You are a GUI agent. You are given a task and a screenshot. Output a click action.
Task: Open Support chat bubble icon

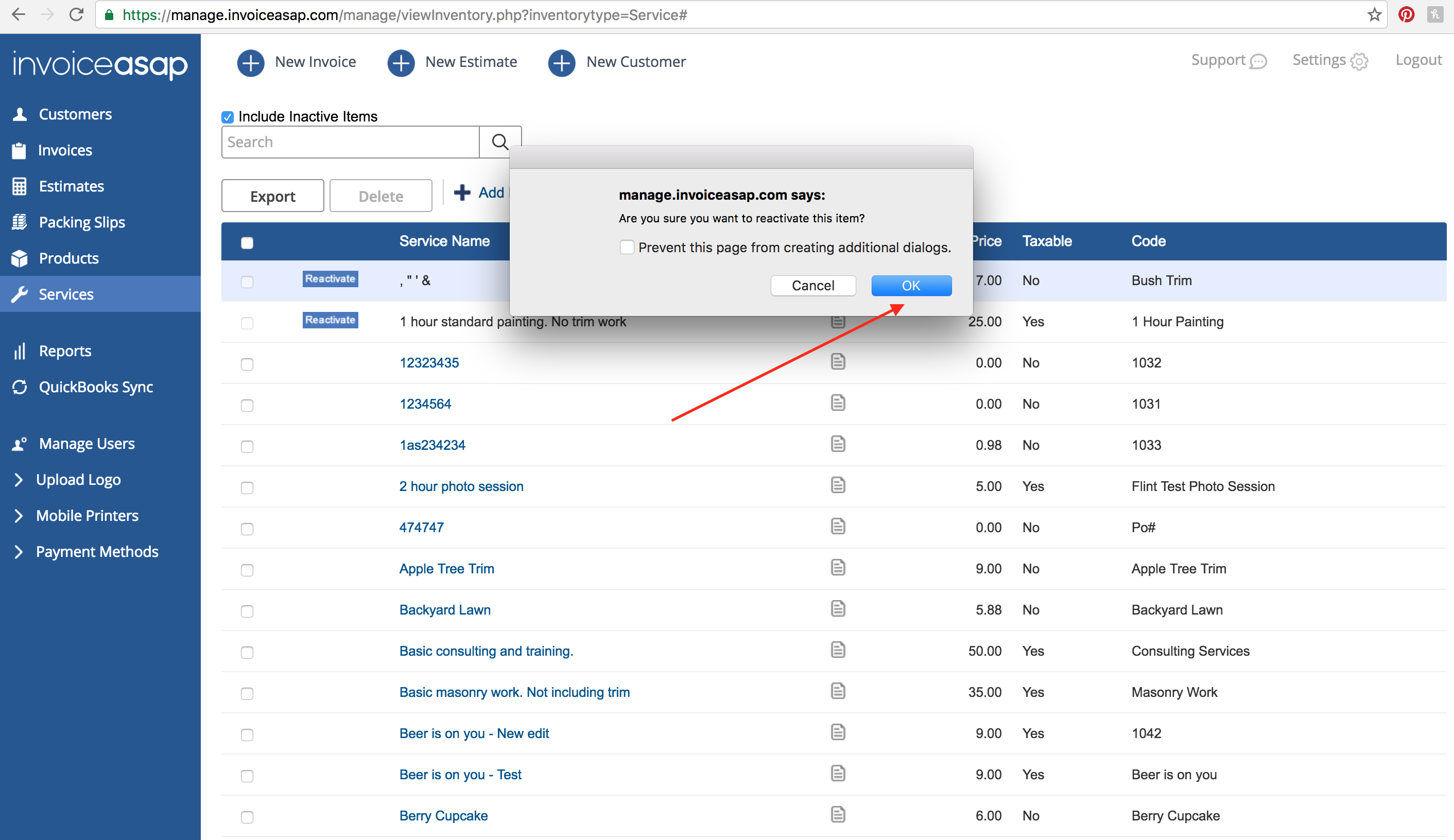tap(1258, 61)
